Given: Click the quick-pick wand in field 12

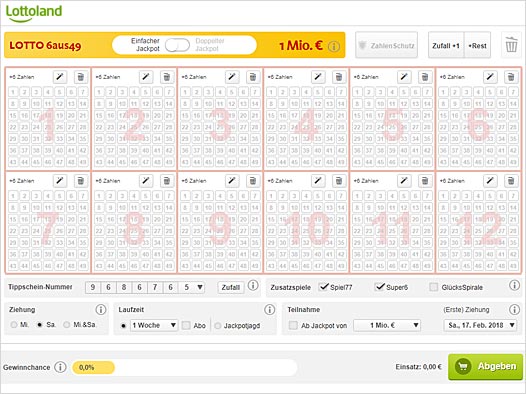Looking at the screenshot, I should [490, 181].
